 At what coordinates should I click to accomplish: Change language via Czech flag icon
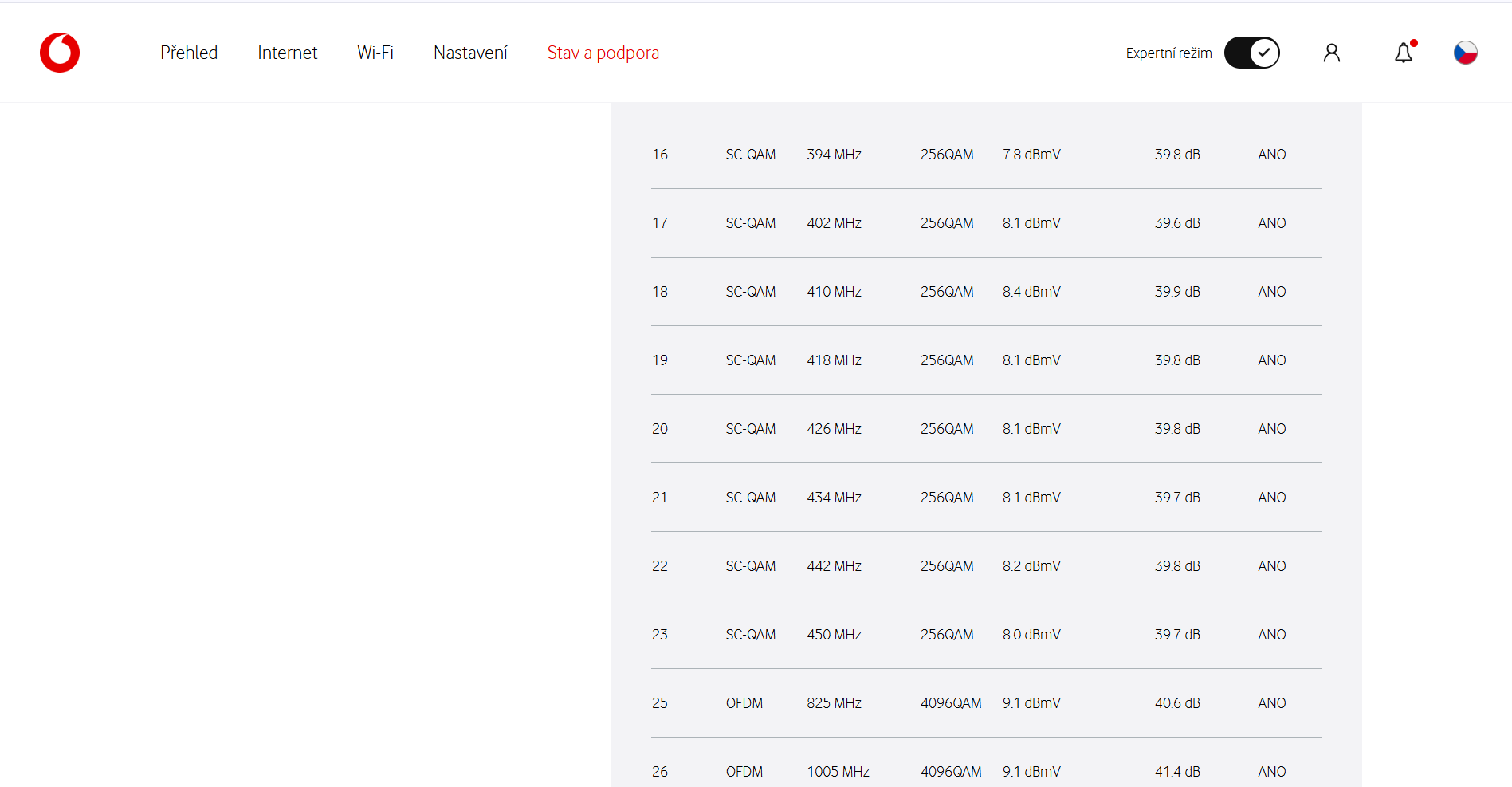(x=1465, y=53)
